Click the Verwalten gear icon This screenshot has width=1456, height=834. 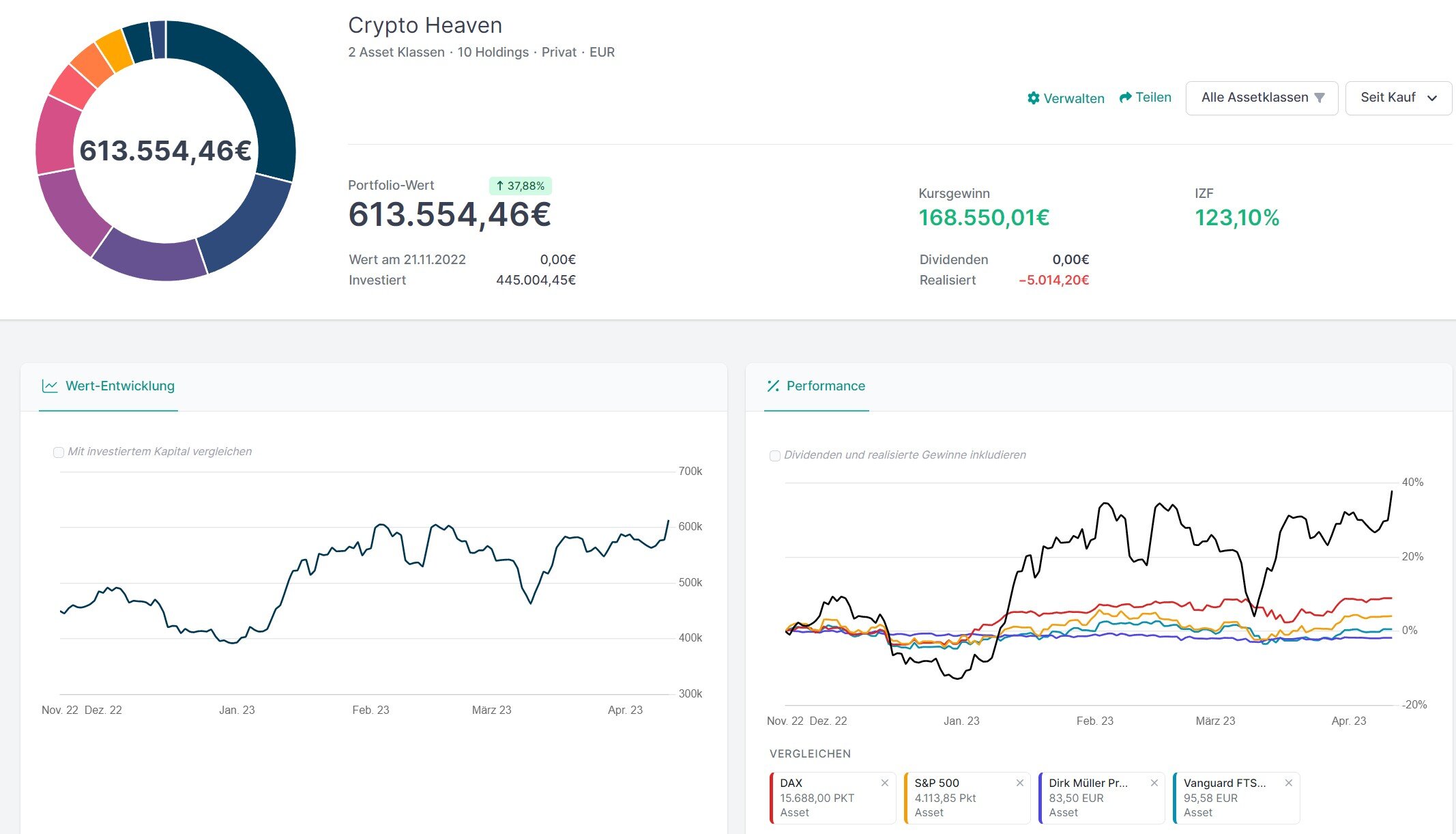[x=1034, y=98]
